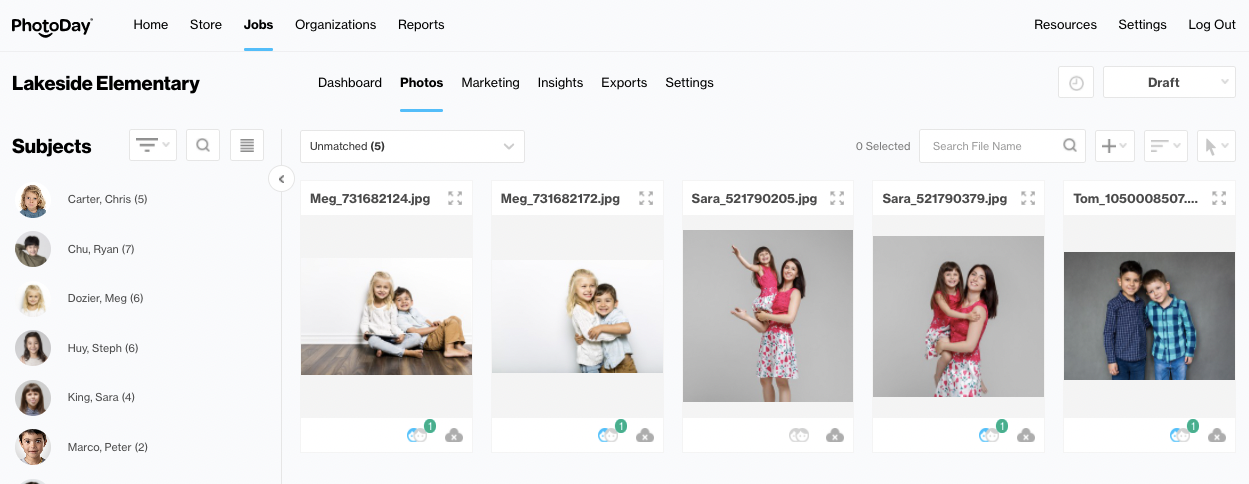Switch to the Dashboard tab

tap(350, 83)
